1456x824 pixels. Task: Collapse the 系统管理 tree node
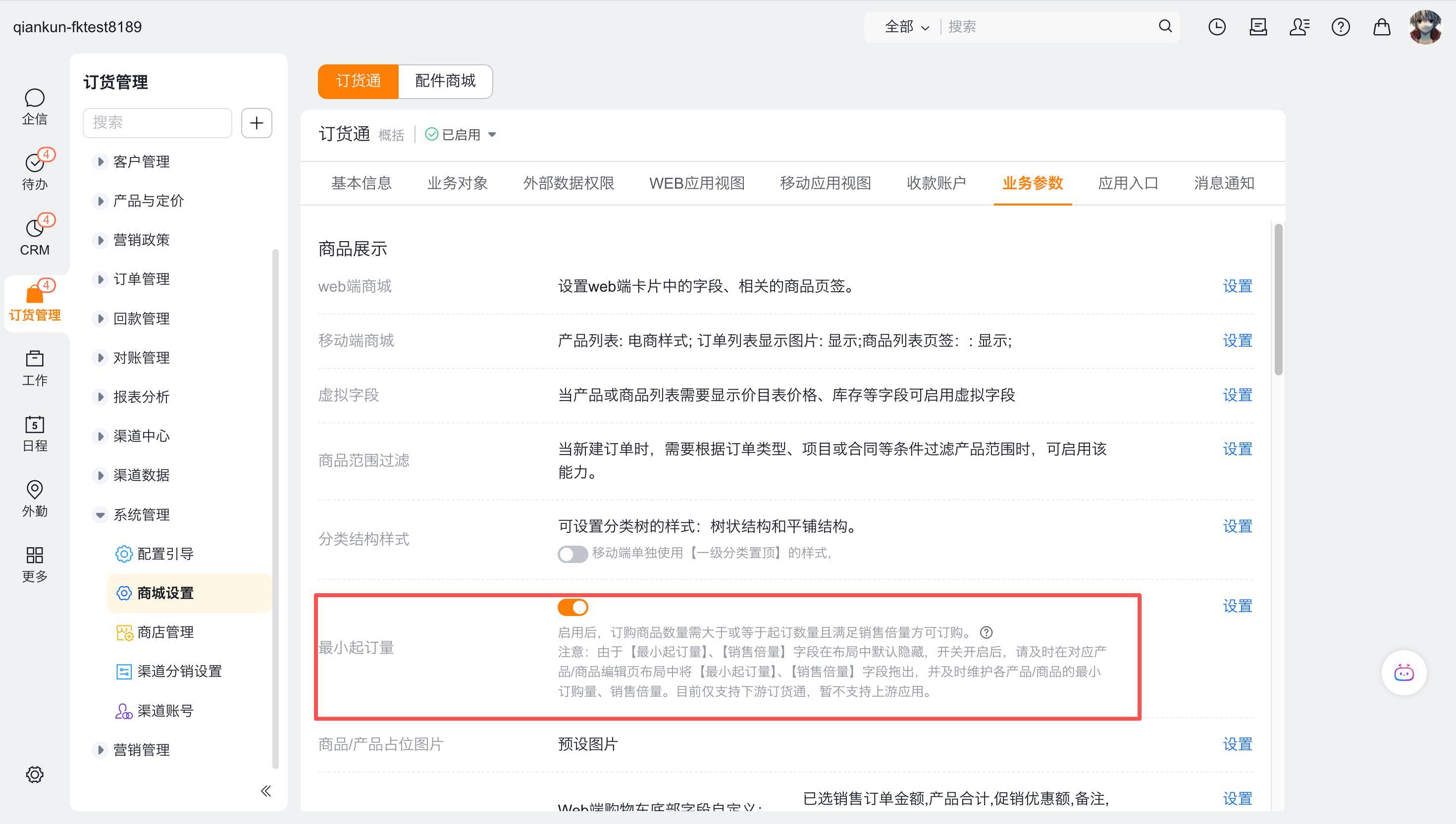(x=100, y=515)
